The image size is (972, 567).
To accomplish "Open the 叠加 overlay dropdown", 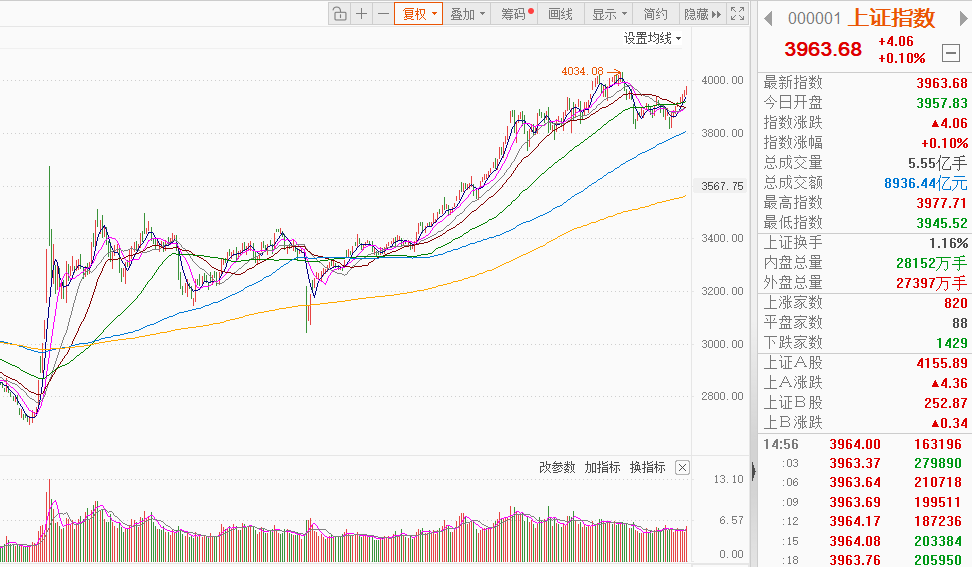I will click(467, 14).
